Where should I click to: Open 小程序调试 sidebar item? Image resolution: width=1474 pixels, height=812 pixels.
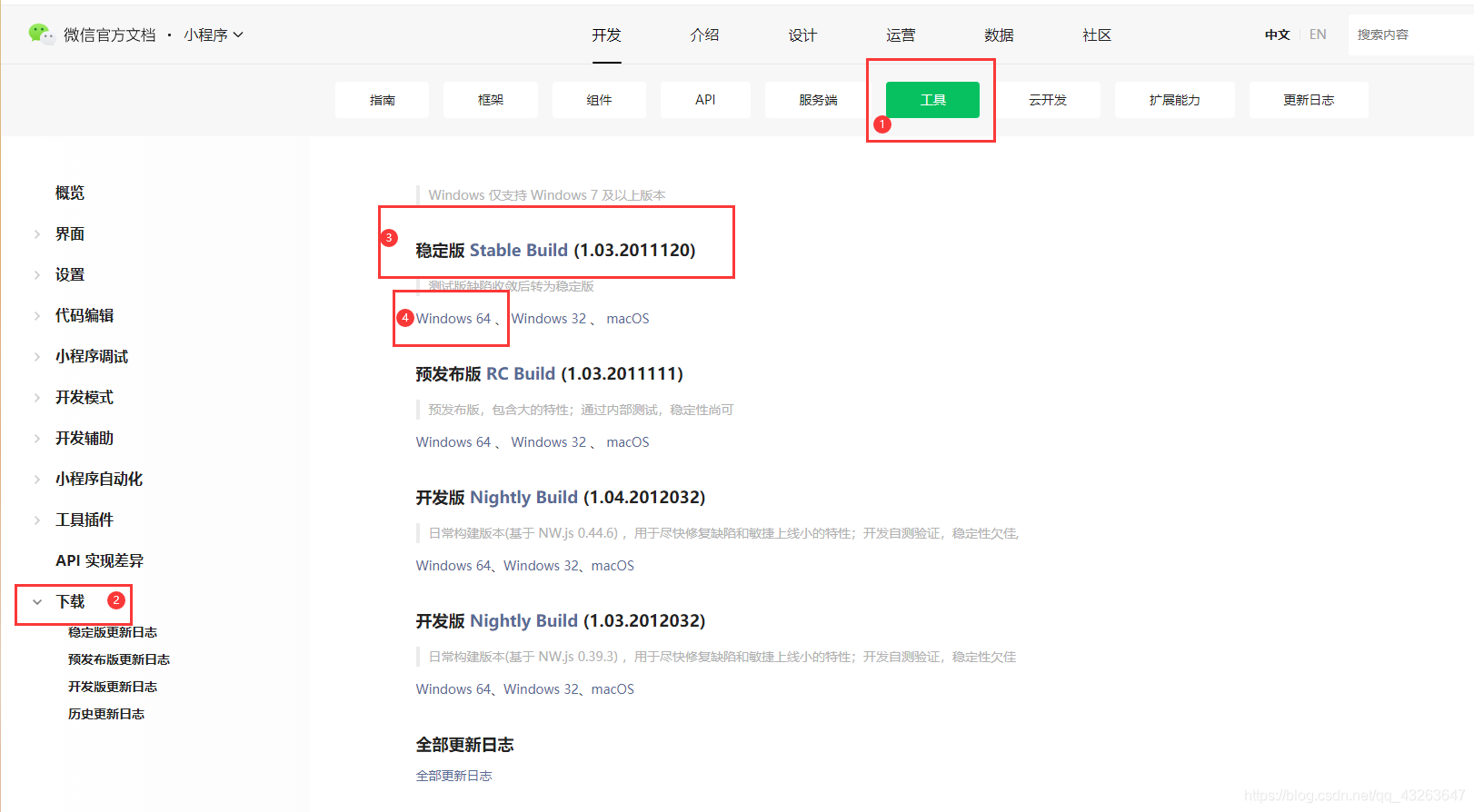[92, 356]
